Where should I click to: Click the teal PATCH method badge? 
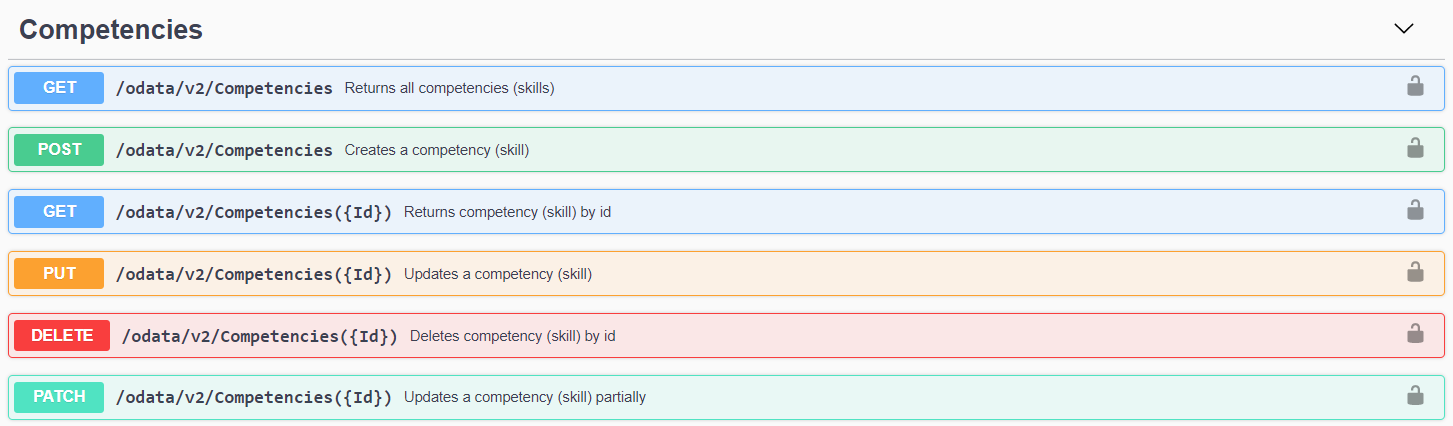pyautogui.click(x=59, y=397)
